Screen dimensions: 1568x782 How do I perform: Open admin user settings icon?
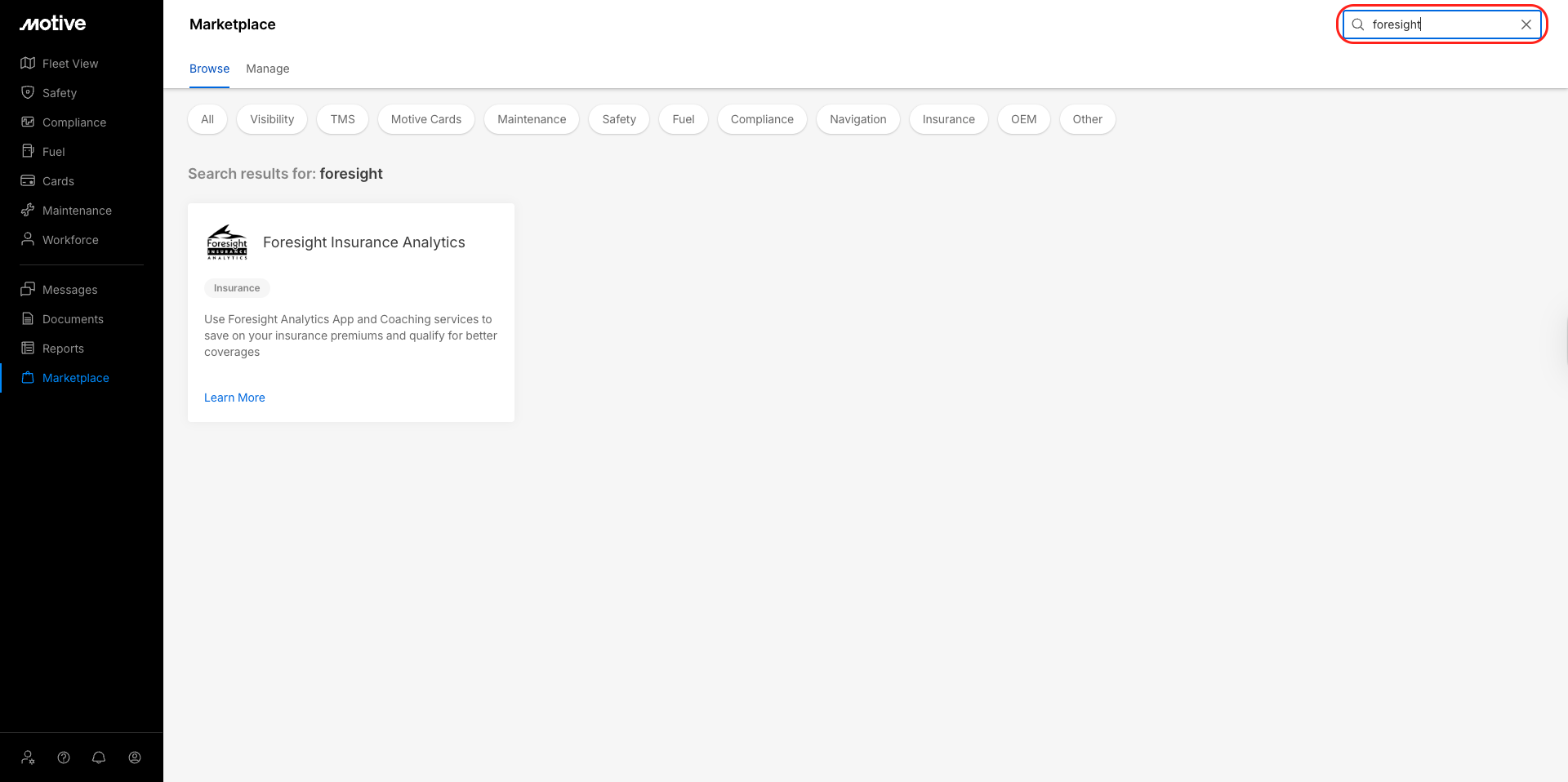click(x=29, y=758)
